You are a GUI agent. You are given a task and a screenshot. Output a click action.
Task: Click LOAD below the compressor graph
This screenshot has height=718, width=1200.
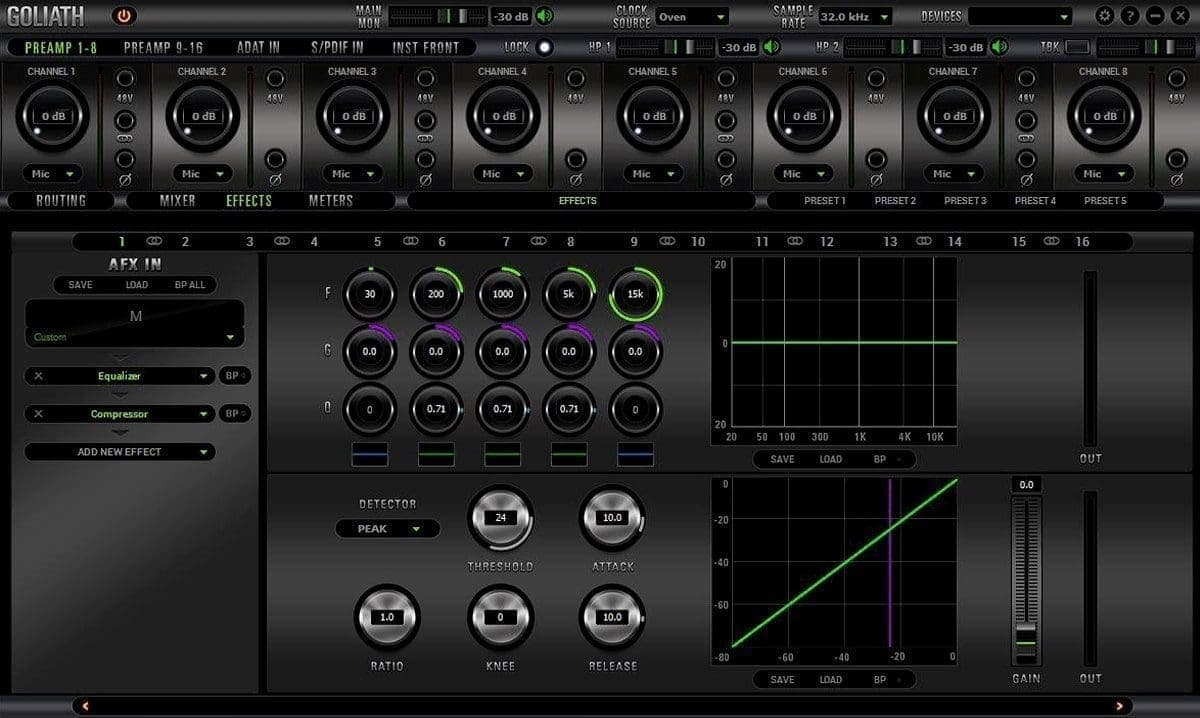(x=831, y=680)
